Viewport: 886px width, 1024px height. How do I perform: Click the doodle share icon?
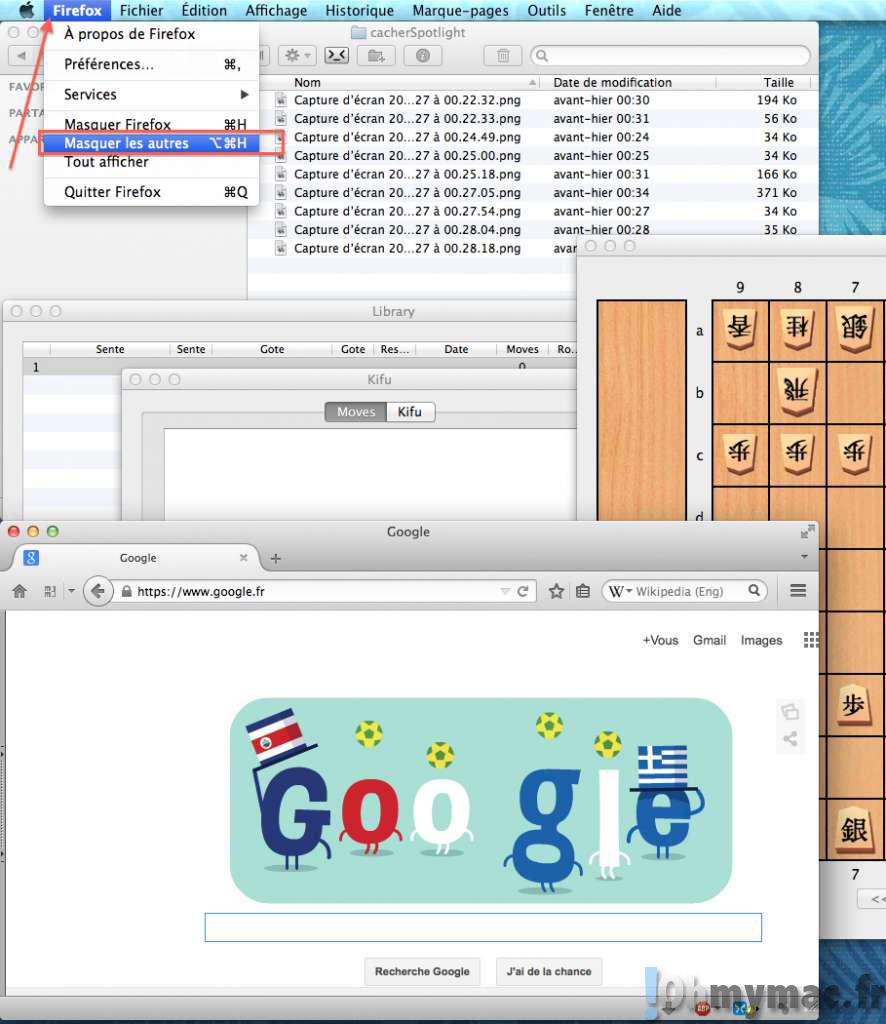pos(790,739)
